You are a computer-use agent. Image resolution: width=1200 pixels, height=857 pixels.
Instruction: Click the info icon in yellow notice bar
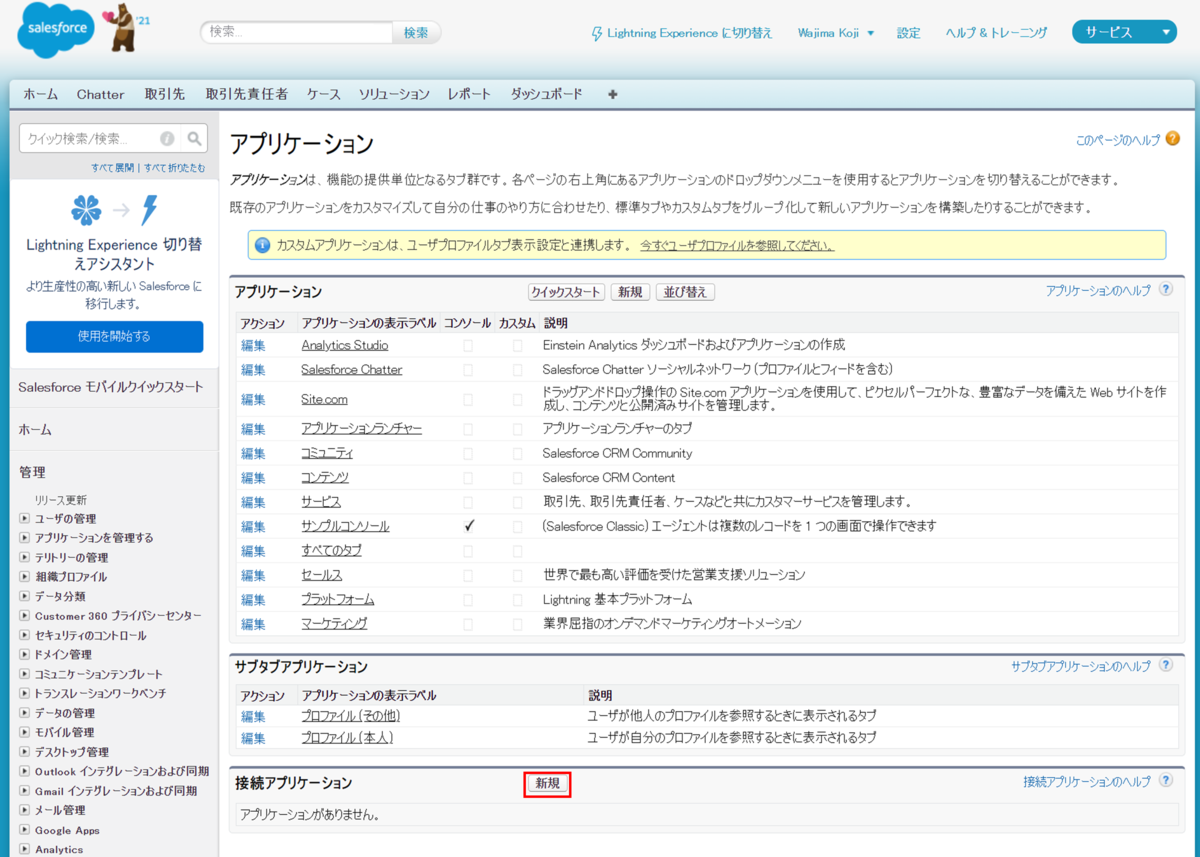point(263,245)
